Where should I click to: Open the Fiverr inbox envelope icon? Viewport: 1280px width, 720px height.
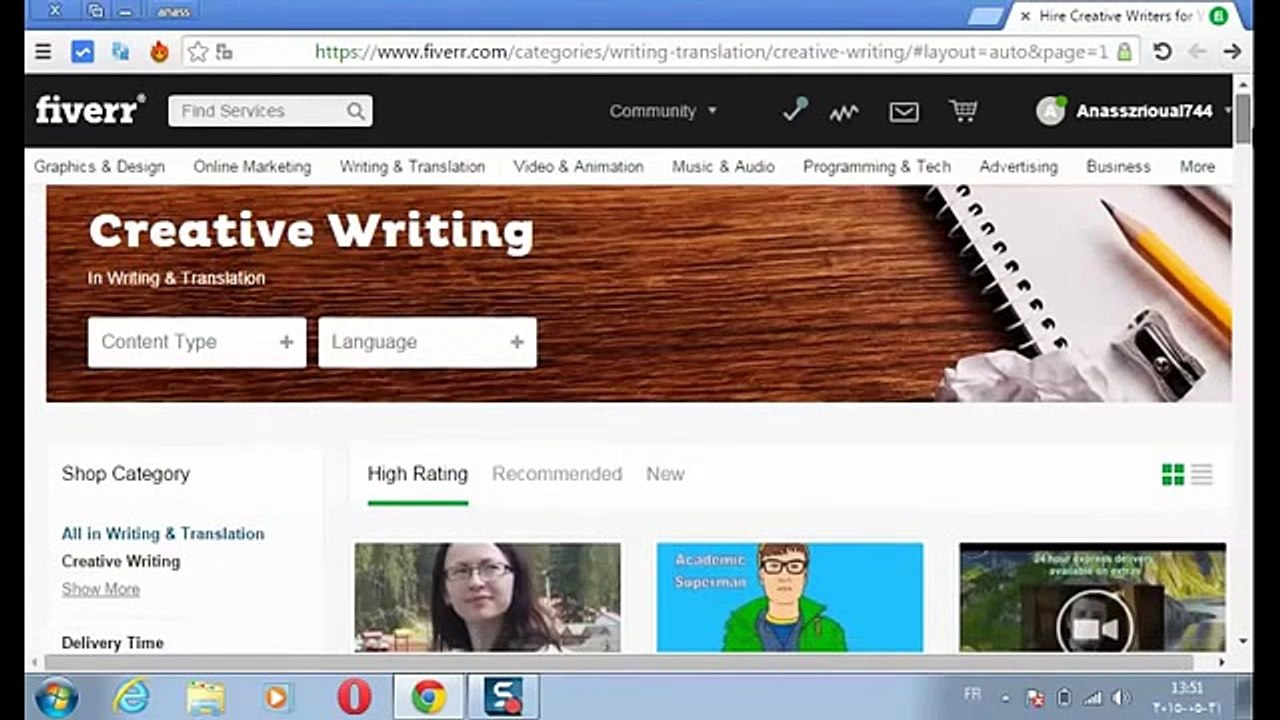coord(904,112)
